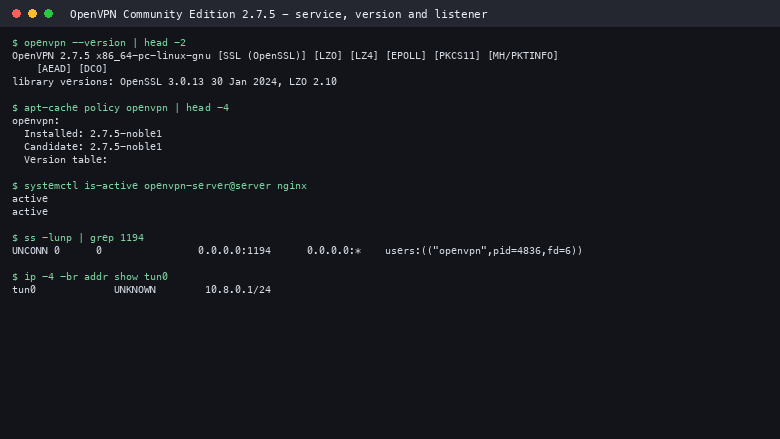Screen dimensions: 780x439
Task: Click the 'UNKNOWN' interface state
Action: pyautogui.click(x=135, y=289)
